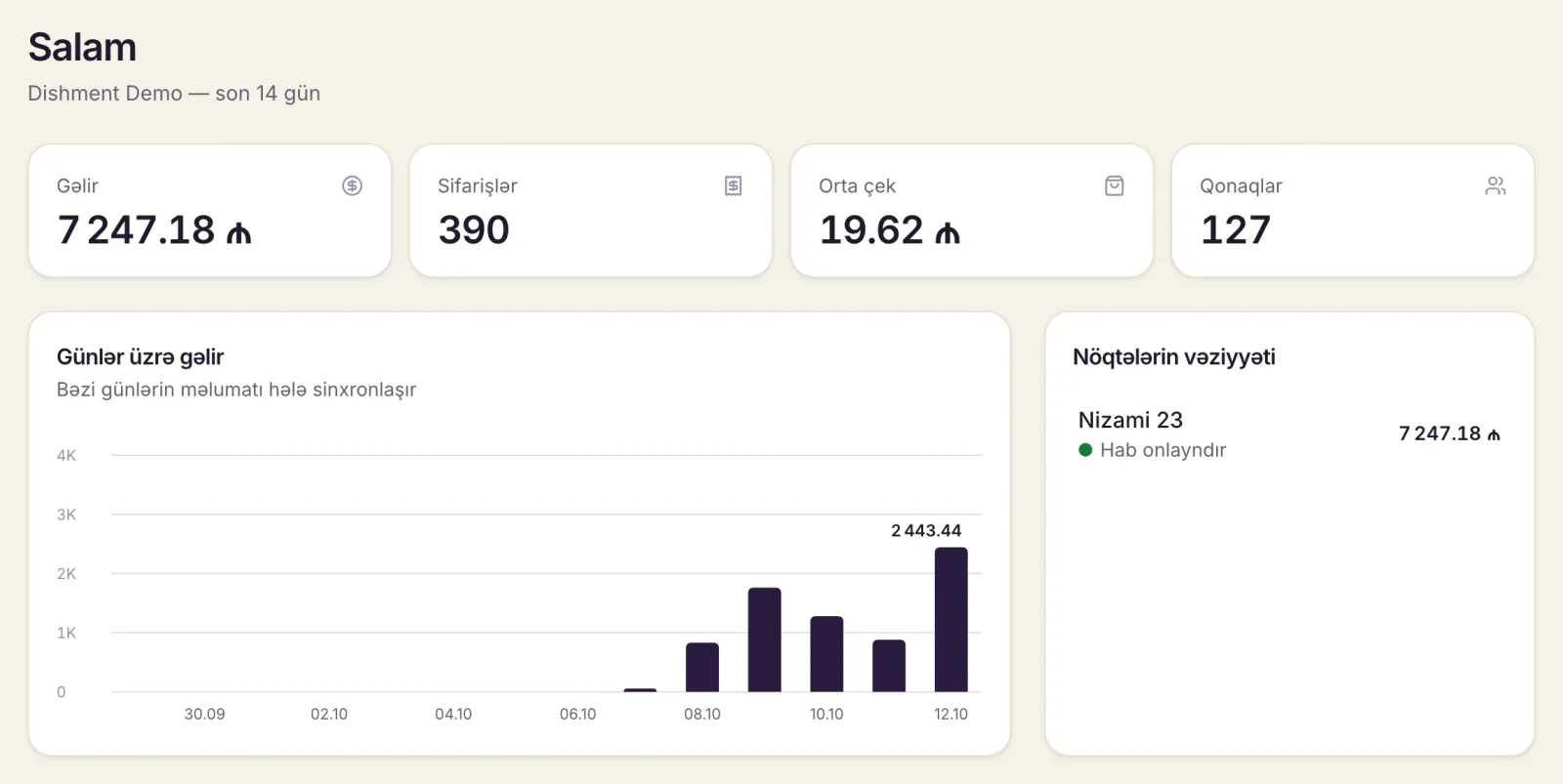The height and width of the screenshot is (784, 1563).
Task: Click the 3K y-axis label
Action: pyautogui.click(x=66, y=515)
